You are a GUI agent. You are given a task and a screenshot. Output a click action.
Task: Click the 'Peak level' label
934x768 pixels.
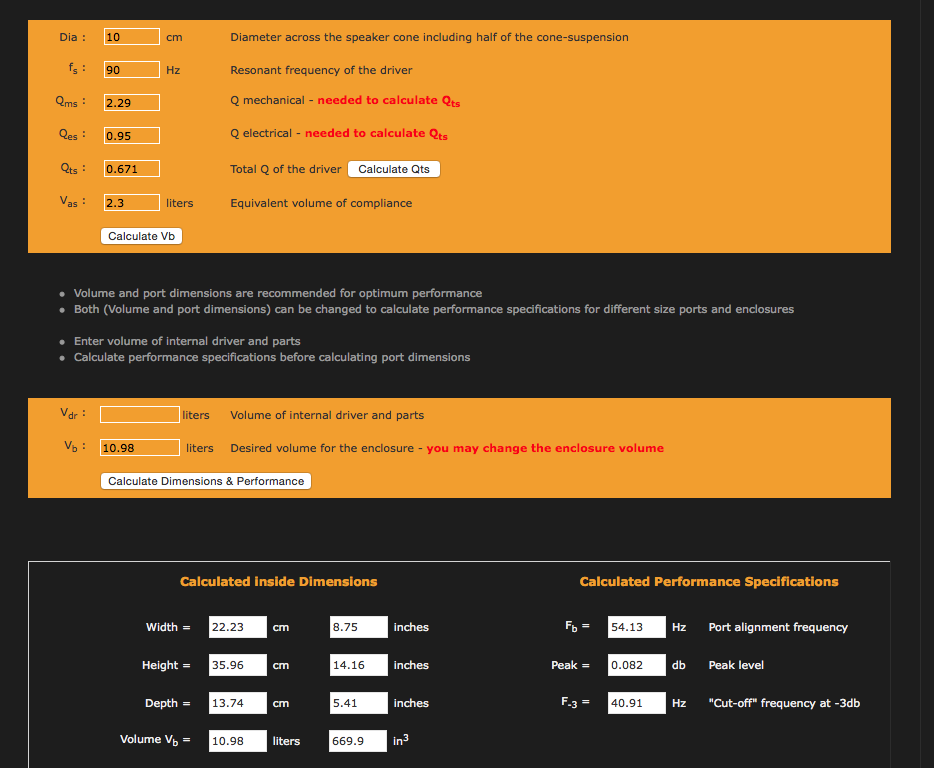[x=736, y=665]
